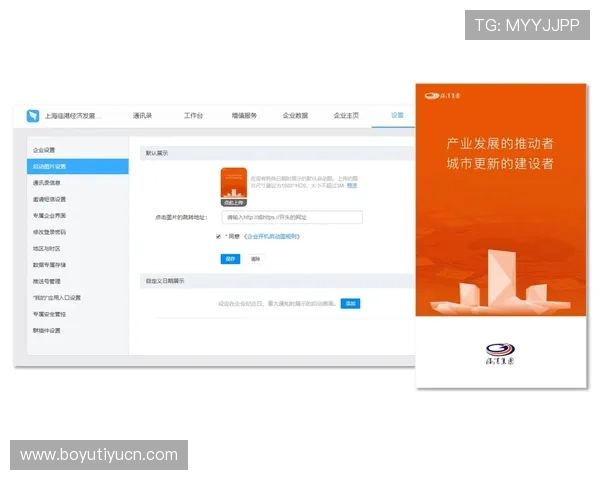Select 启动图片设置 in the sidebar

coord(78,167)
